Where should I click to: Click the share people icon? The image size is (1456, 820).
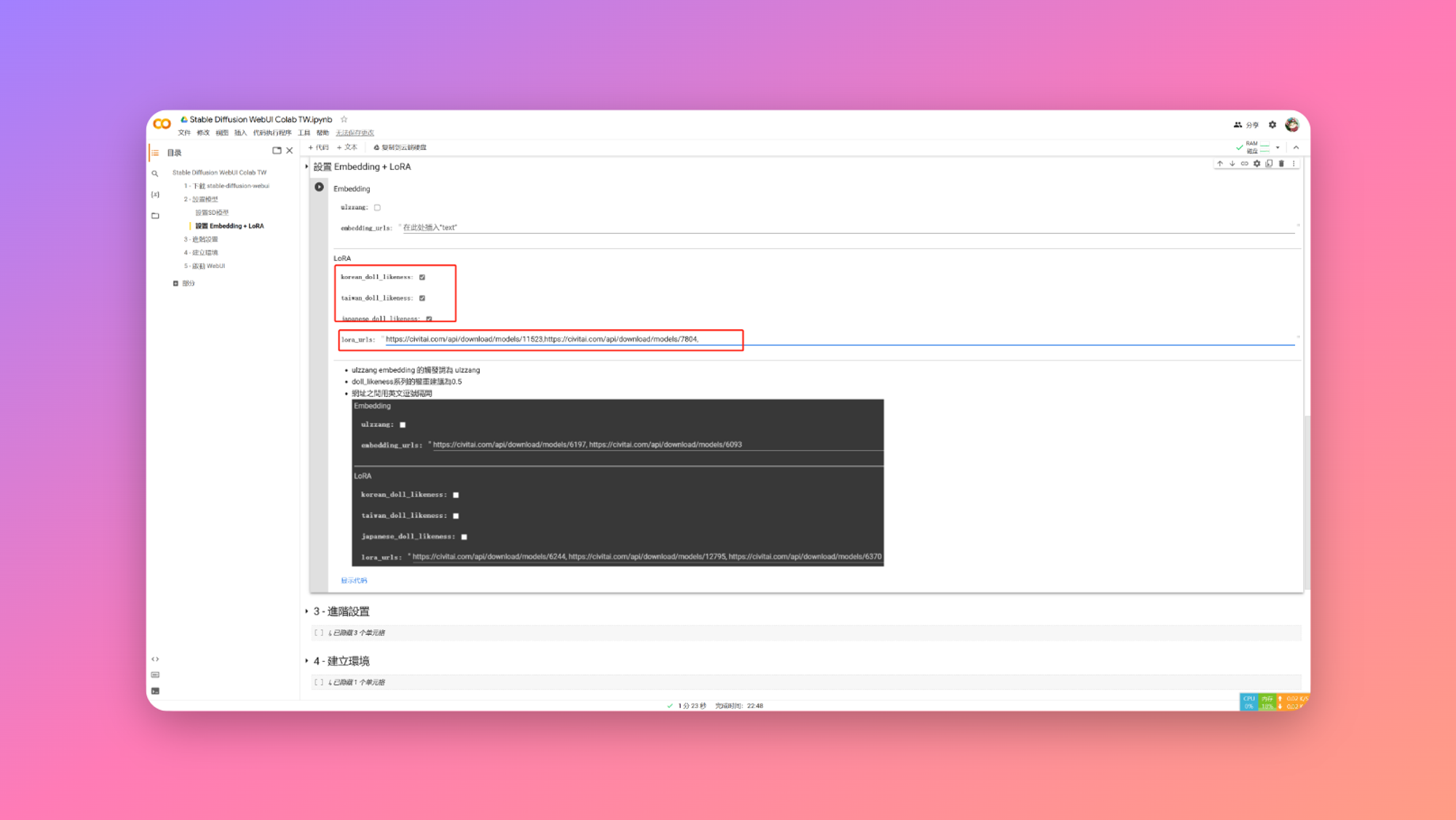[1238, 125]
